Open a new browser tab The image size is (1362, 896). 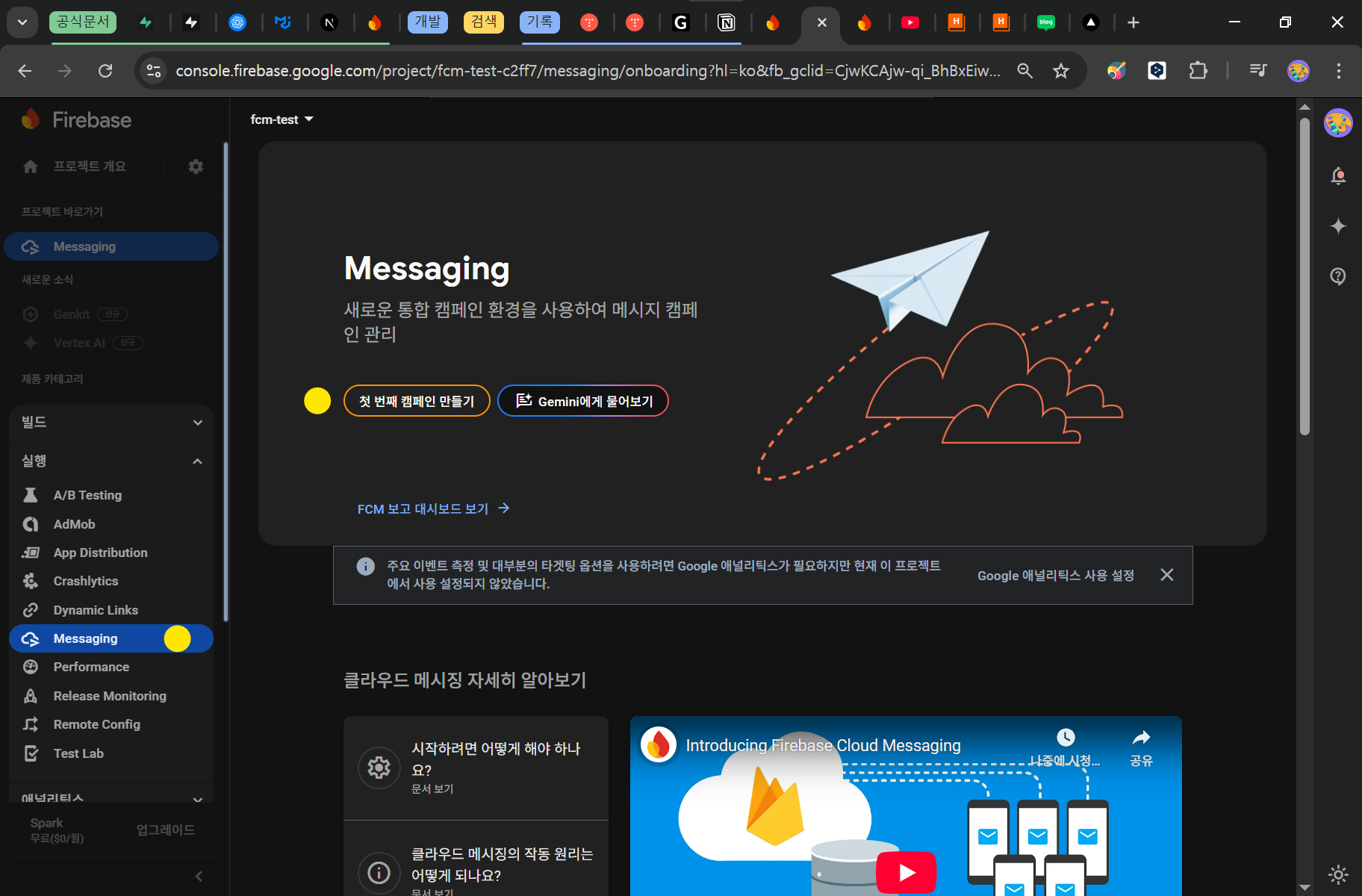click(1134, 22)
